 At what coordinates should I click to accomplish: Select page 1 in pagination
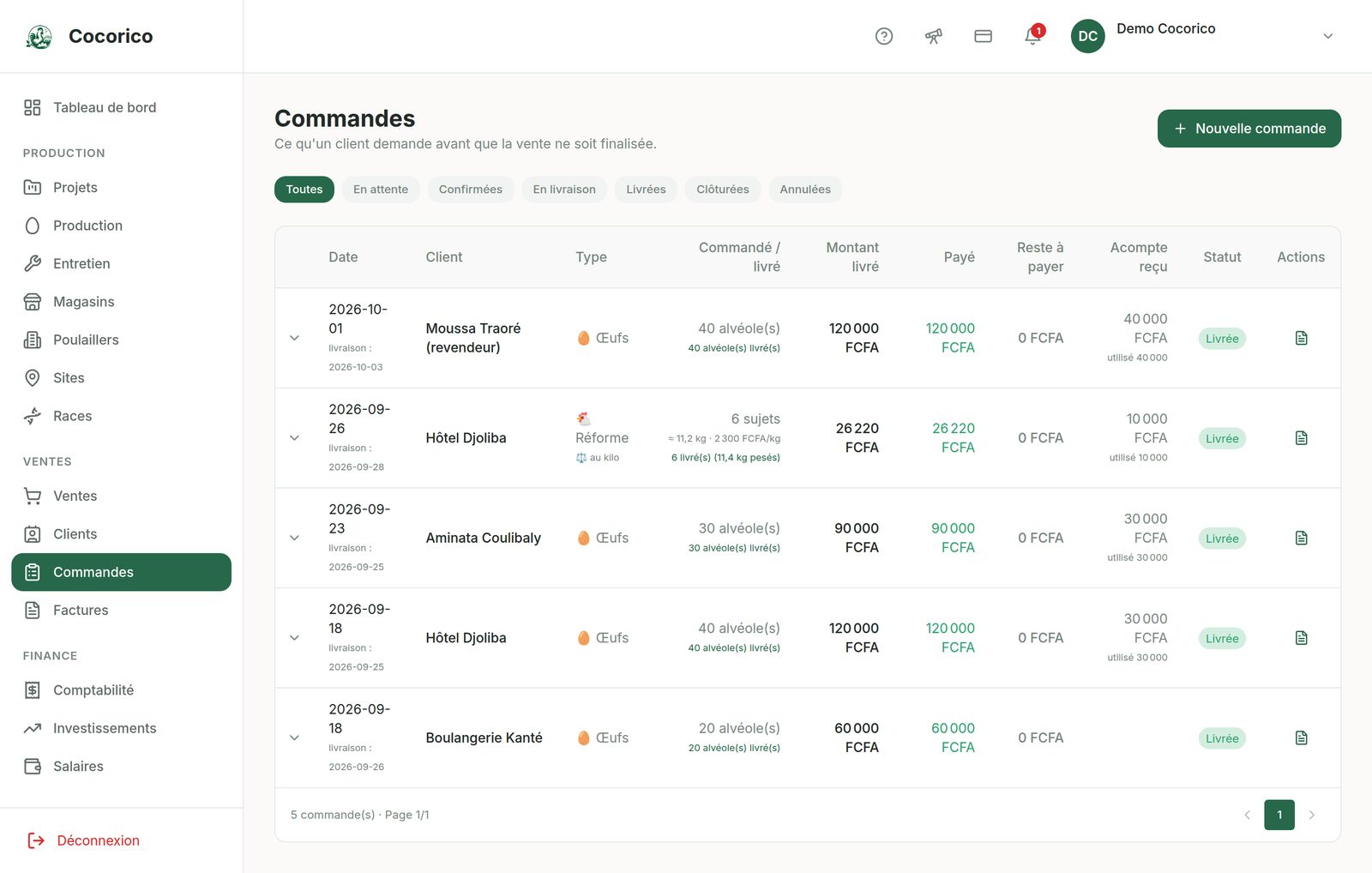(x=1279, y=815)
